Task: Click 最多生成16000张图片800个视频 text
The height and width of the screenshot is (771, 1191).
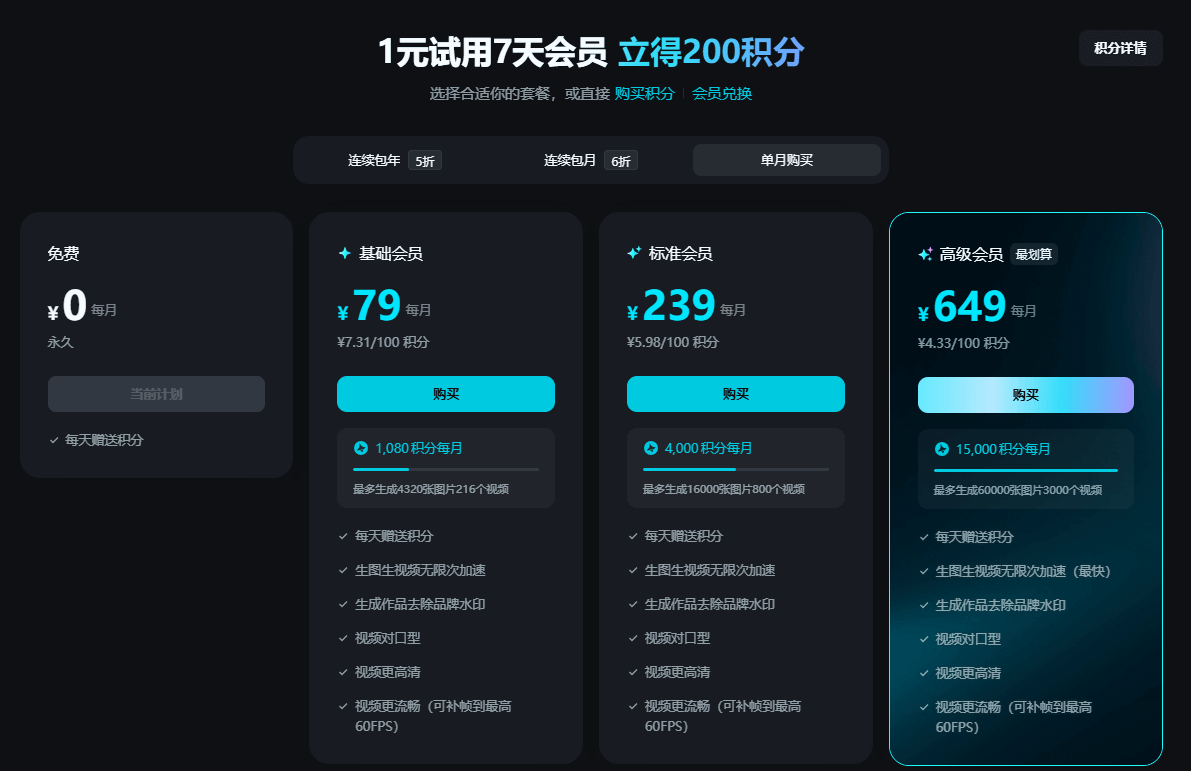Action: 724,489
